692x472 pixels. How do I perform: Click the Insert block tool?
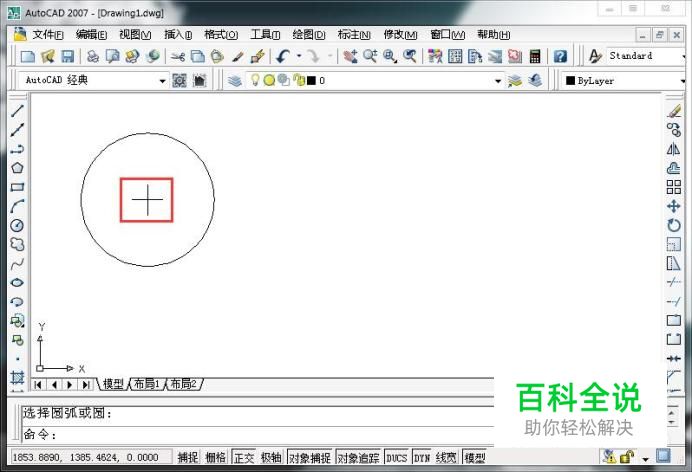click(17, 321)
